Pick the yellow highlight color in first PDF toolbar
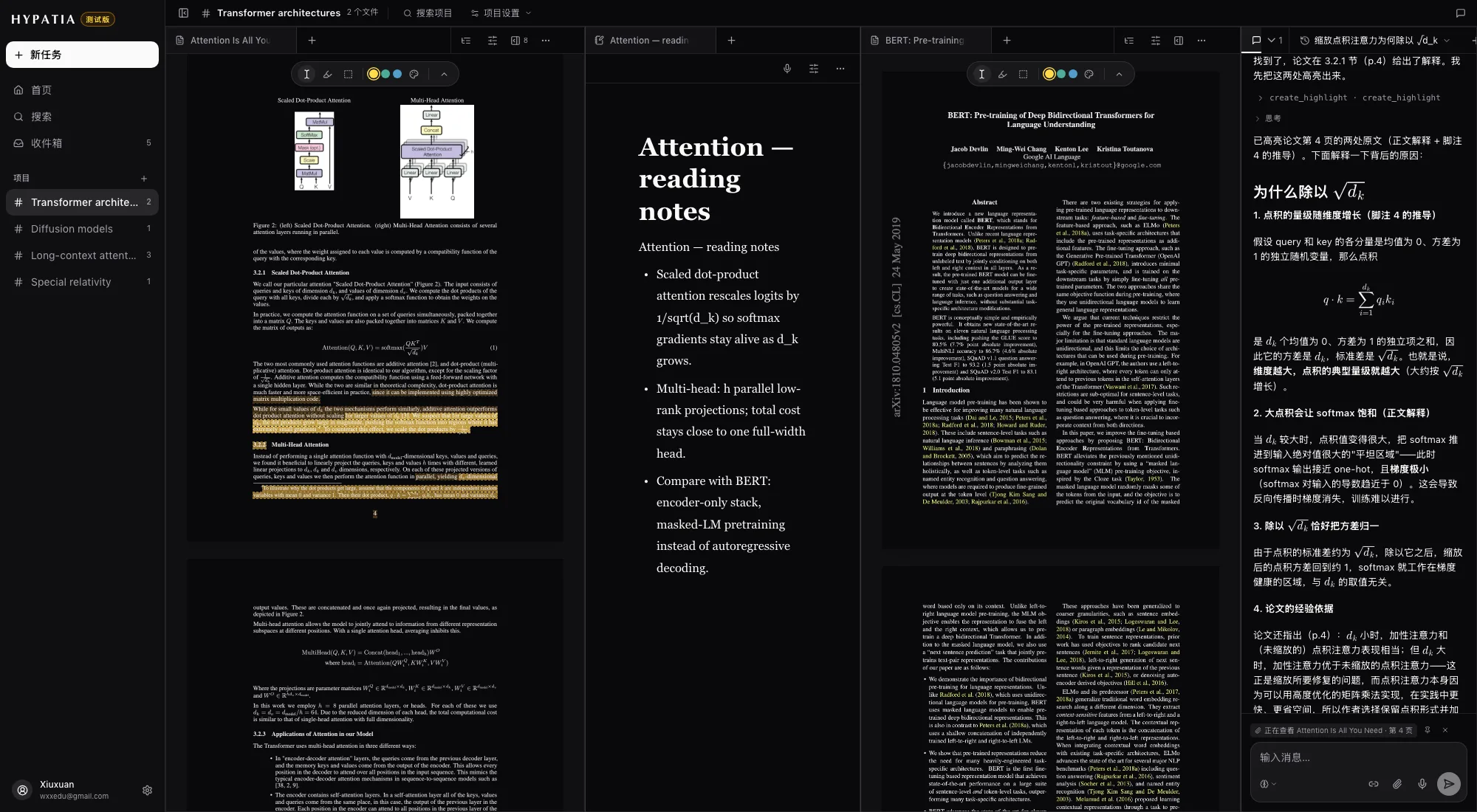This screenshot has height=812, width=1477. click(373, 74)
